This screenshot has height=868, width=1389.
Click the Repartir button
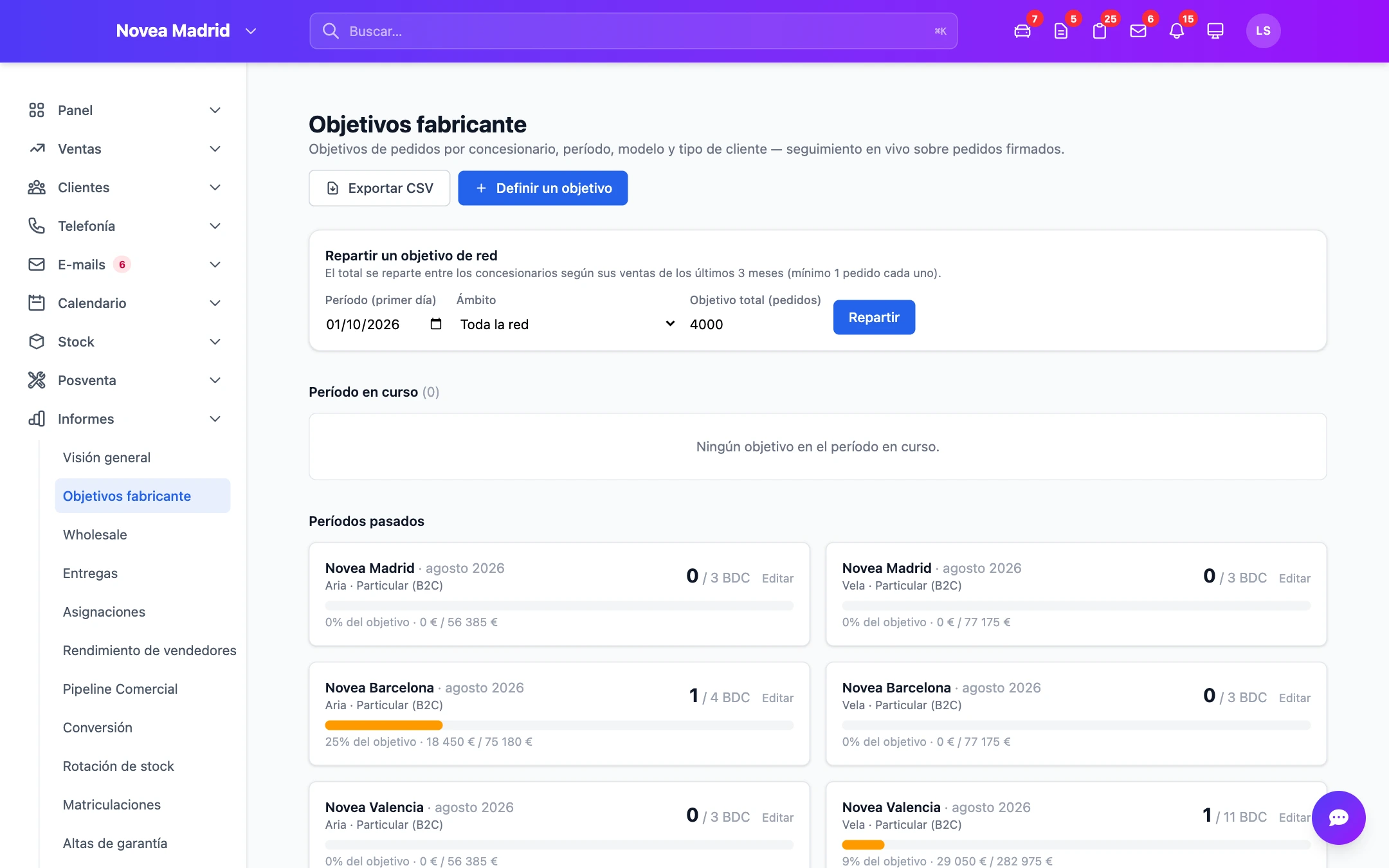coord(874,317)
